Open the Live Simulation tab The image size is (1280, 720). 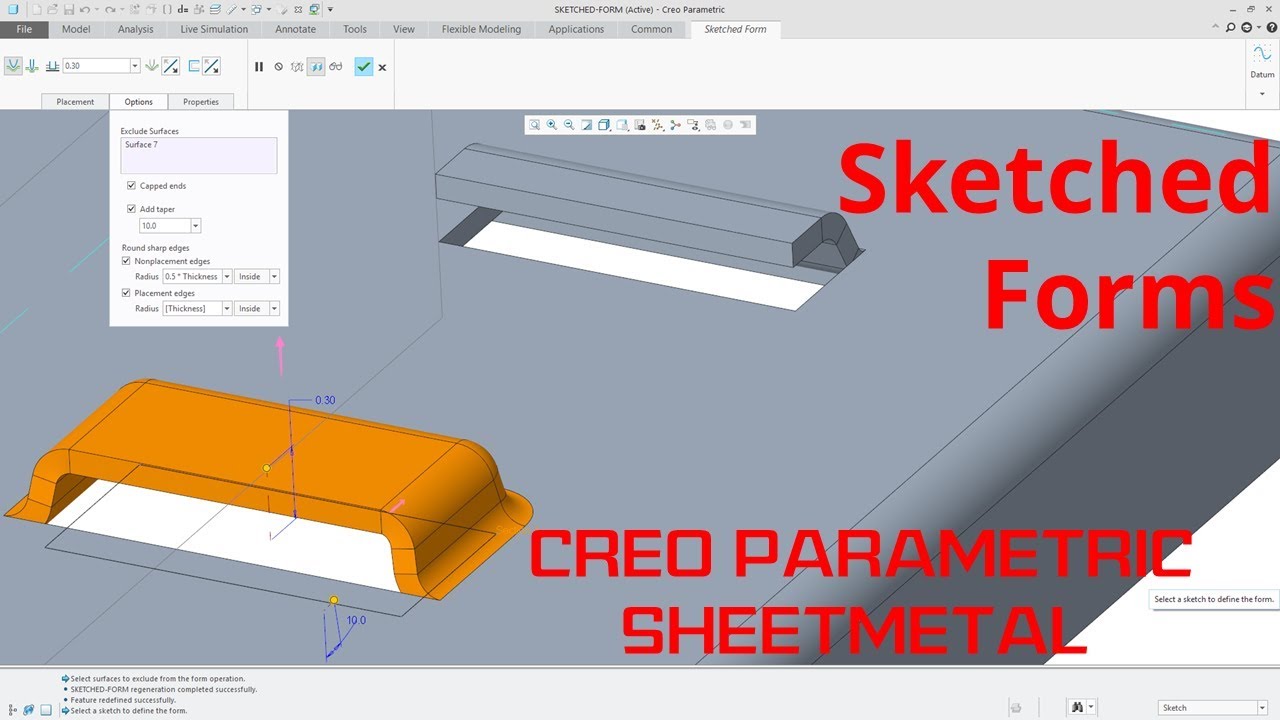click(214, 29)
